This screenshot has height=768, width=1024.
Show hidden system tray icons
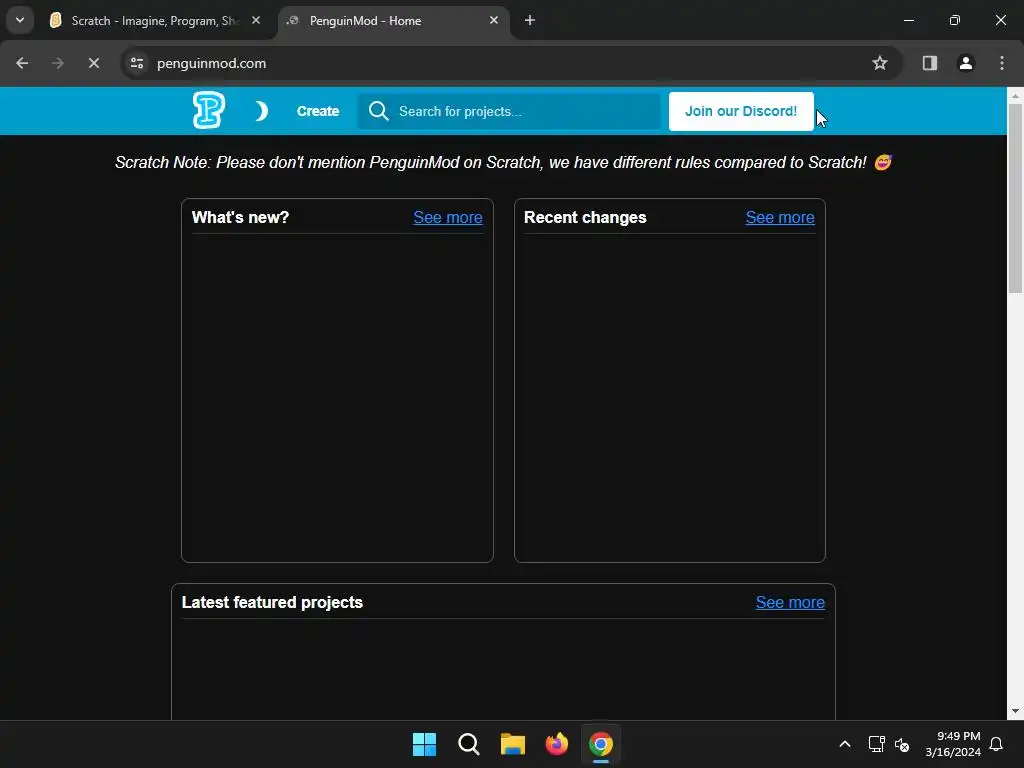coord(844,744)
